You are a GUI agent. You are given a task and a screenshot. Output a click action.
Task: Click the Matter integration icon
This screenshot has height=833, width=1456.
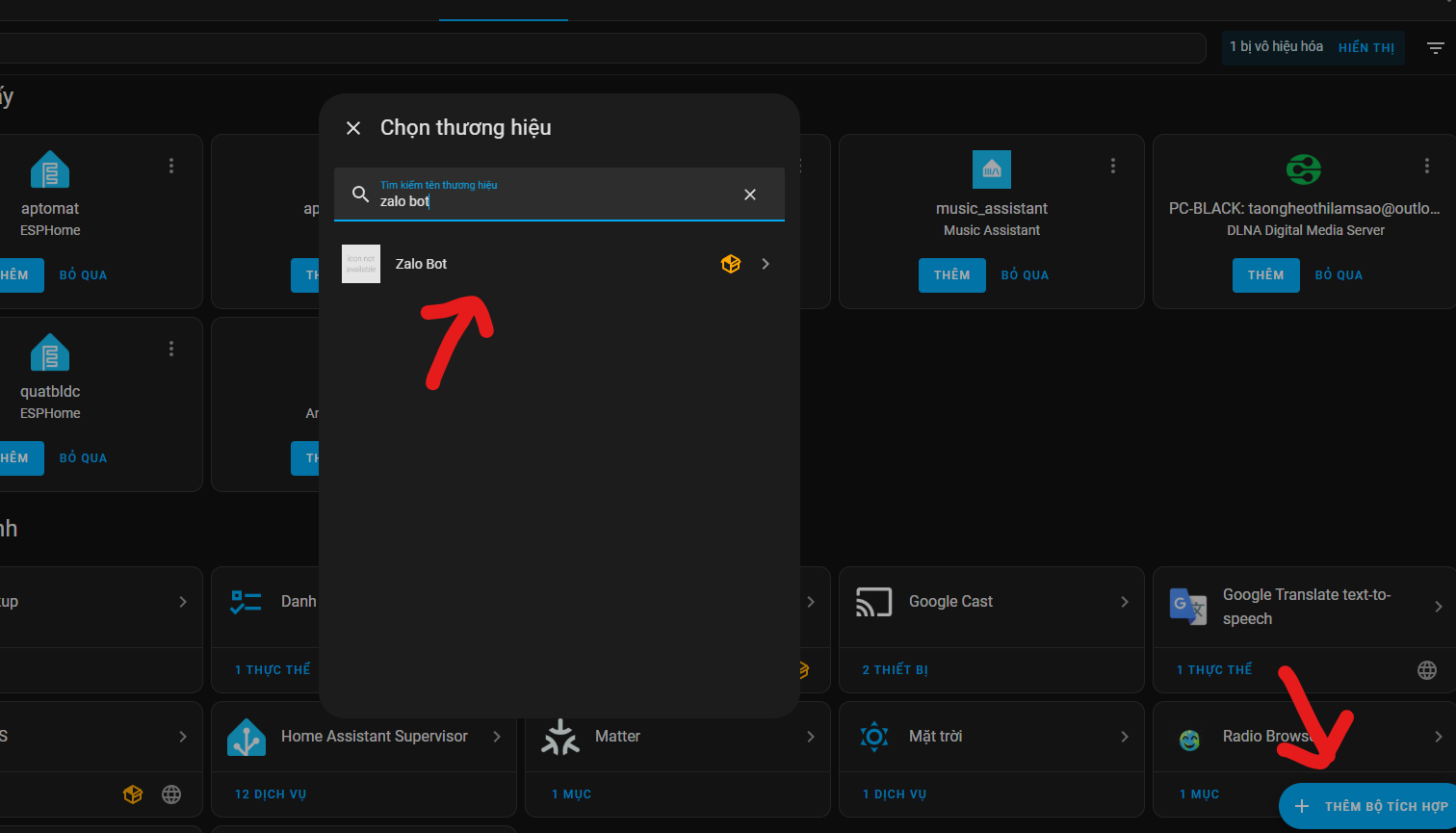(x=560, y=737)
